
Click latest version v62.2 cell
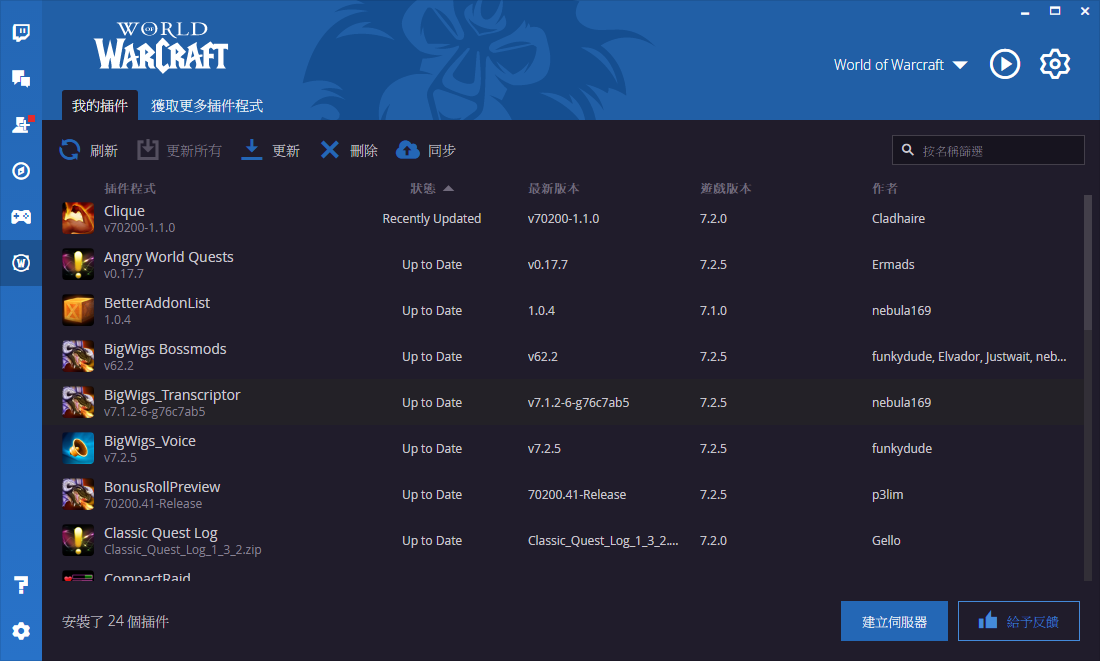tap(542, 356)
